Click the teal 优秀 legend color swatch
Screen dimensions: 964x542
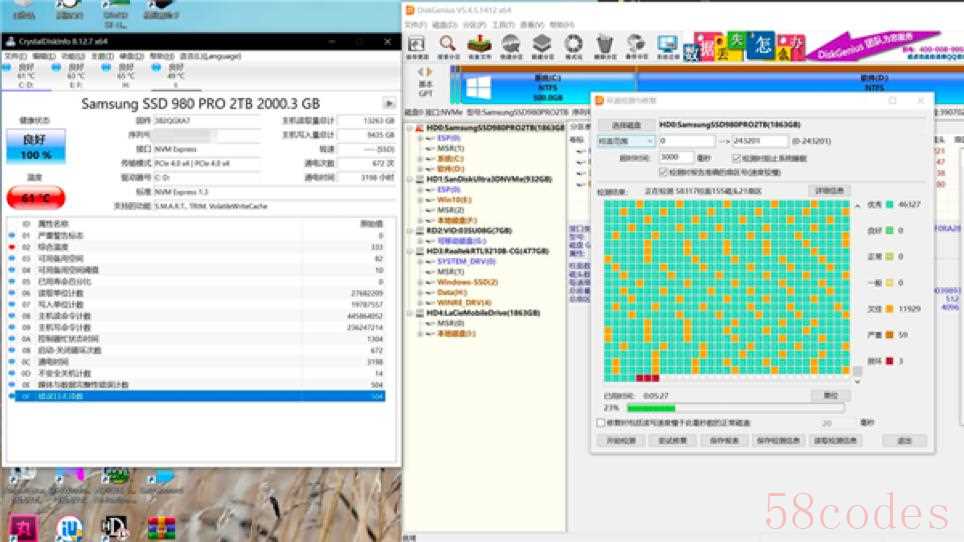pyautogui.click(x=889, y=205)
